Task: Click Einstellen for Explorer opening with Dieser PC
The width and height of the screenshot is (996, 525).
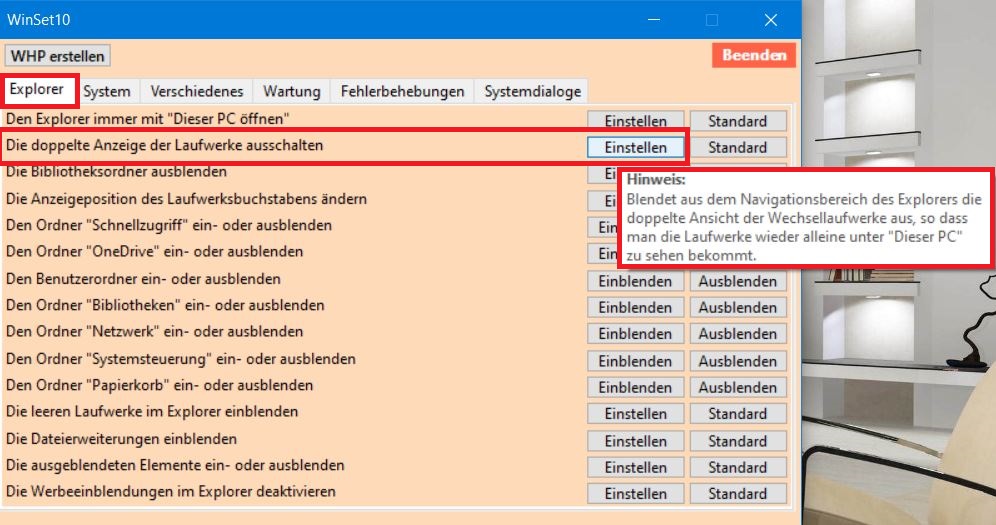Action: pos(635,121)
